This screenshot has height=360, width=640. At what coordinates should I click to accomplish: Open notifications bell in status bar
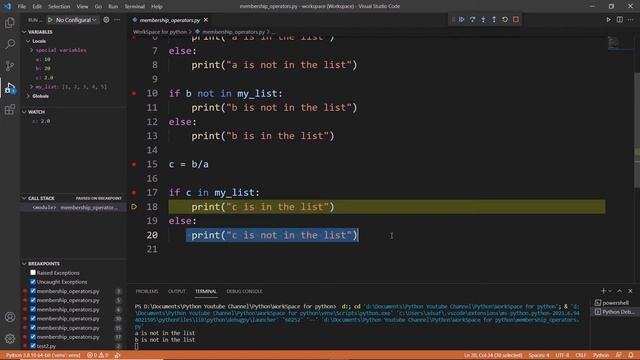tap(631, 355)
